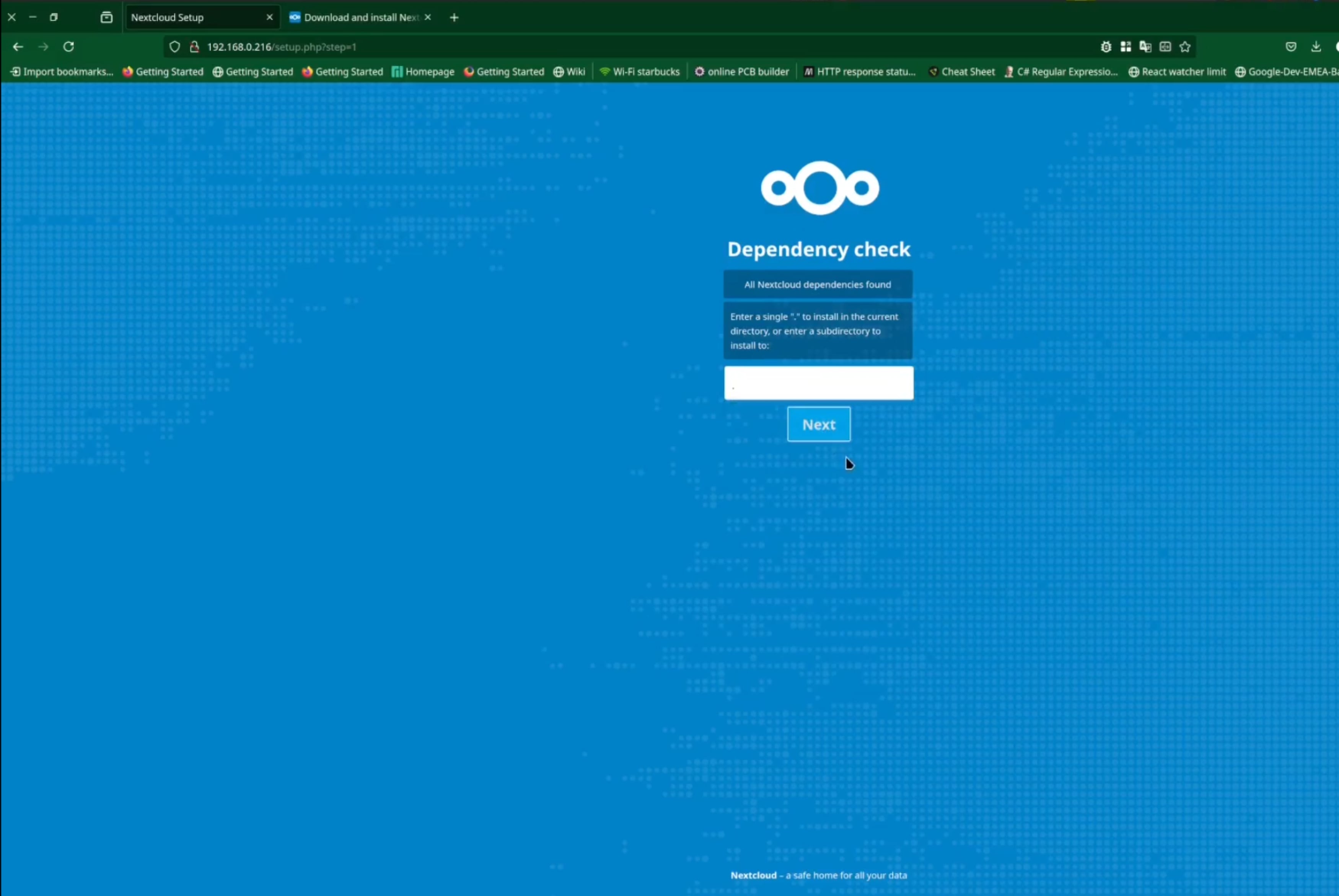The height and width of the screenshot is (896, 1339).
Task: Toggle reader view icon in address bar
Action: 1165,47
